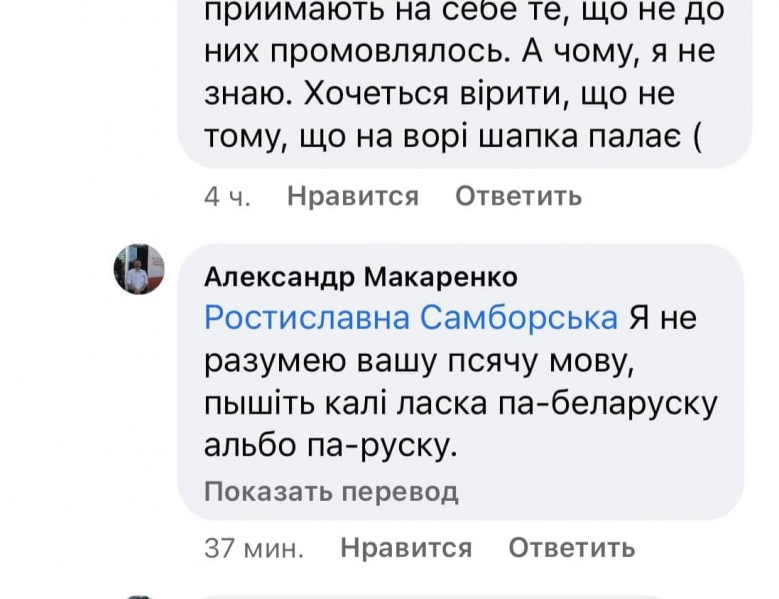Screen dimensions: 779x599
Task: Reply to the comment posted 37 мин. ago
Action: pyautogui.click(x=571, y=547)
